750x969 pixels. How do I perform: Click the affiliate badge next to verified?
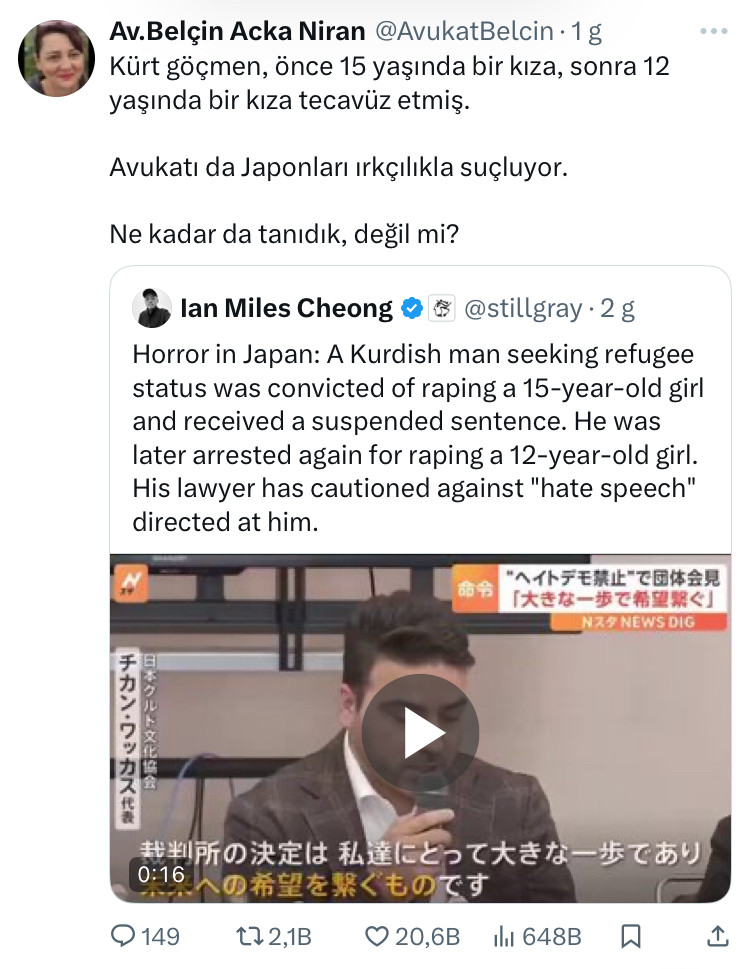[442, 308]
